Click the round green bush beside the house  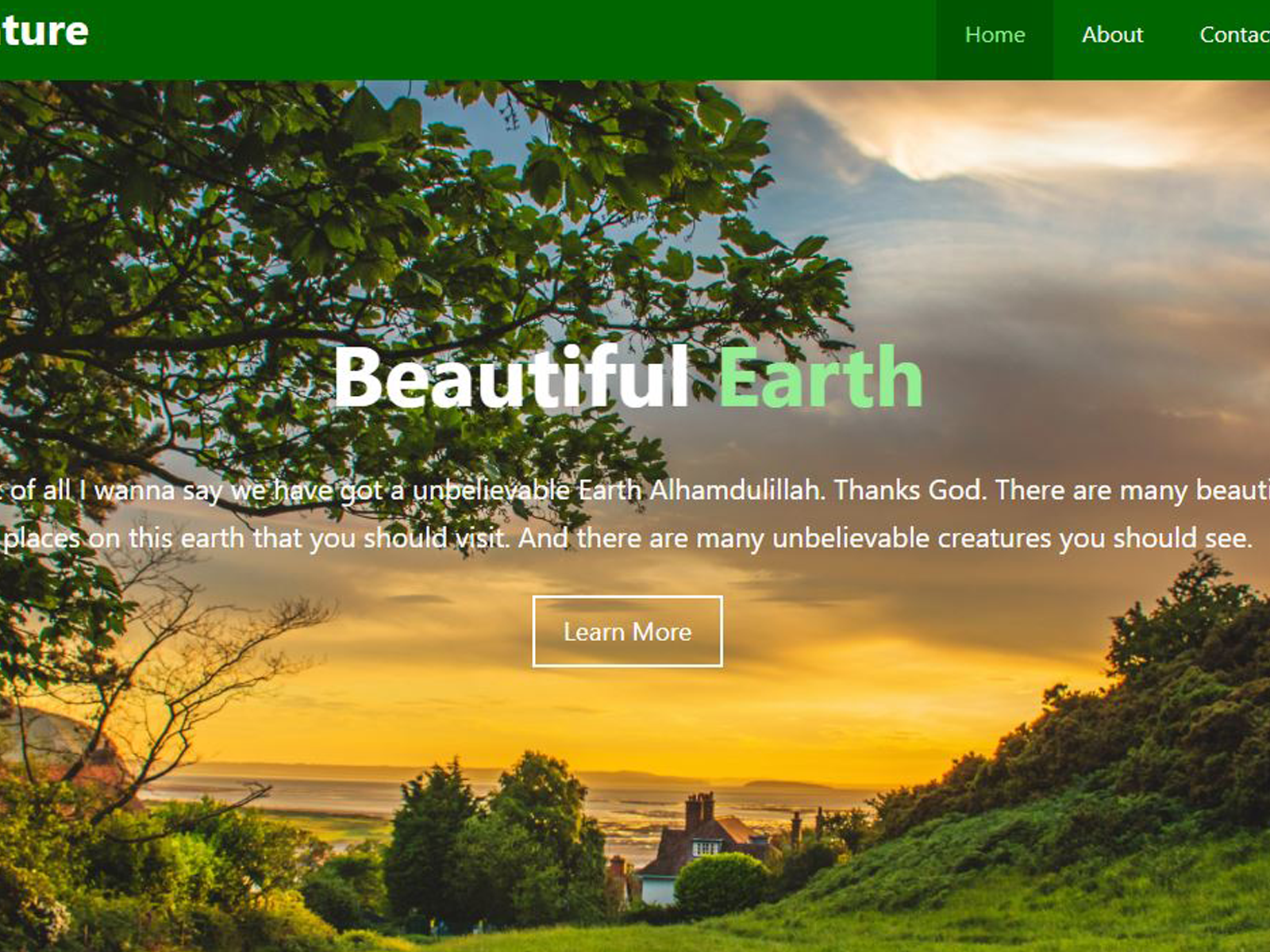(720, 883)
